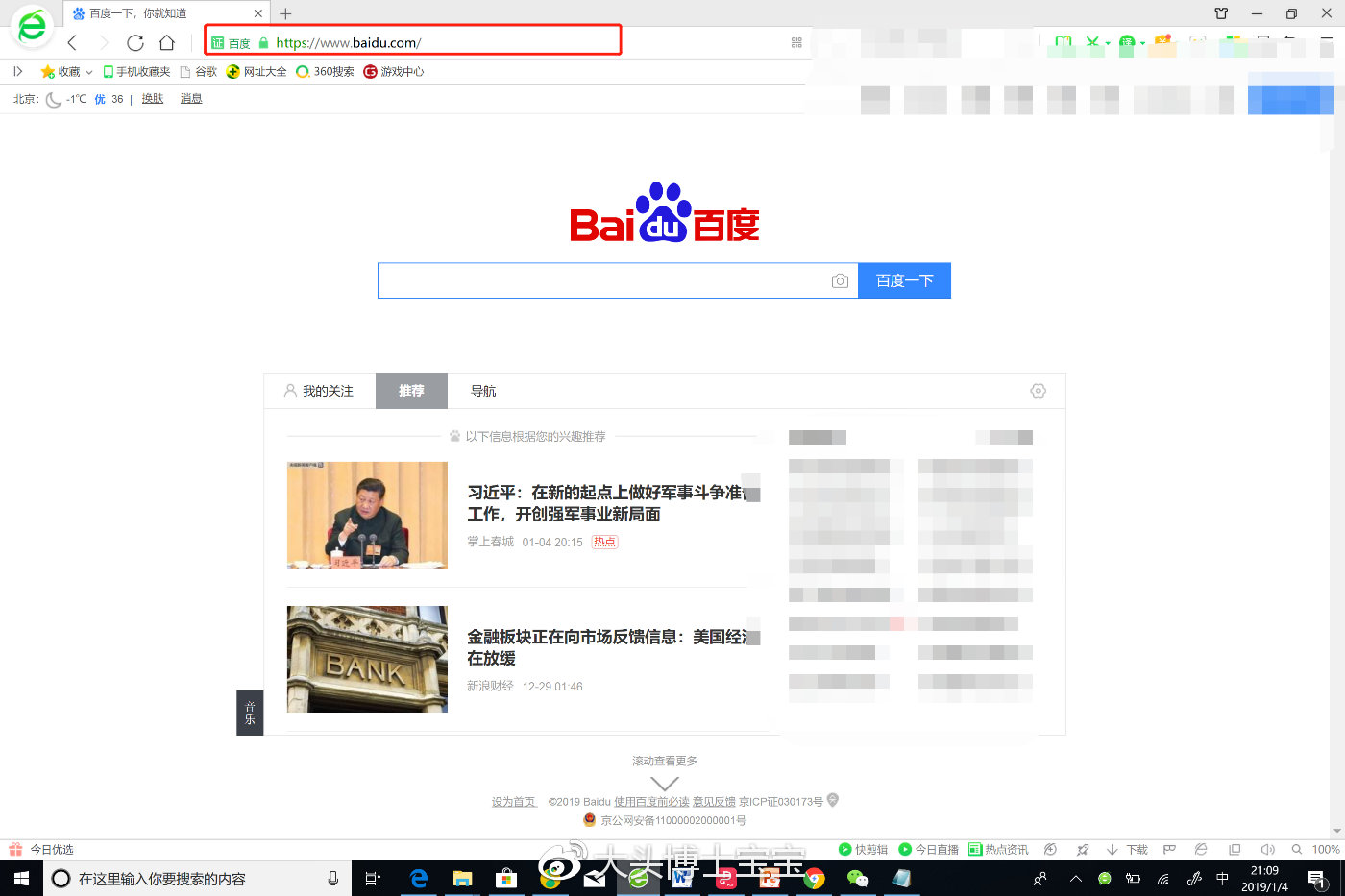Screen dimensions: 1345x896
Task: Open WeChat from taskbar
Action: click(857, 879)
